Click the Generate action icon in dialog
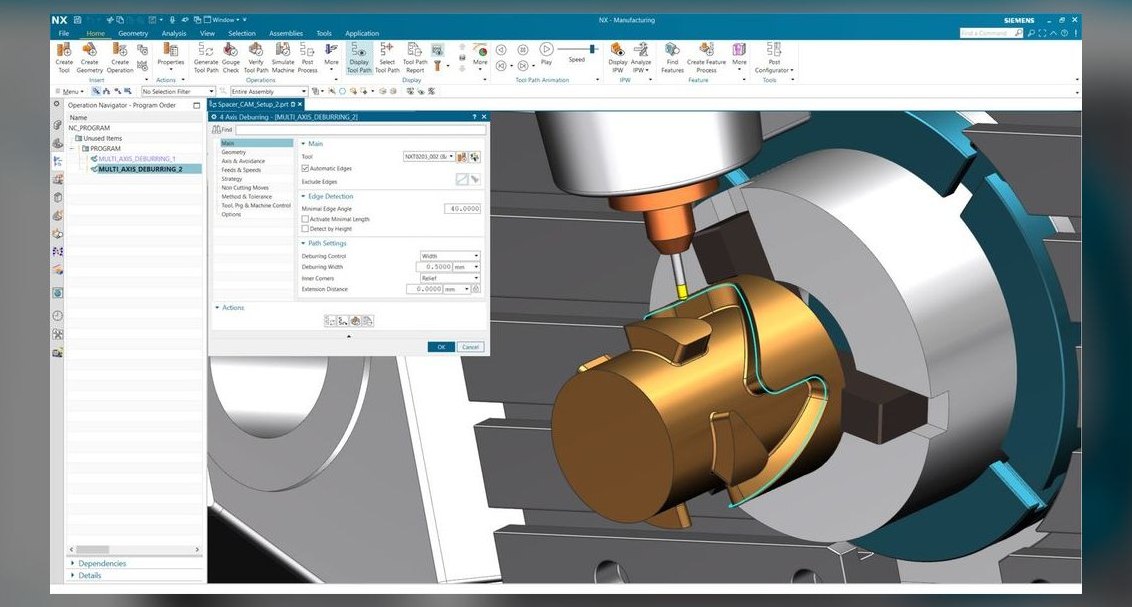This screenshot has height=607, width=1132. [330, 321]
